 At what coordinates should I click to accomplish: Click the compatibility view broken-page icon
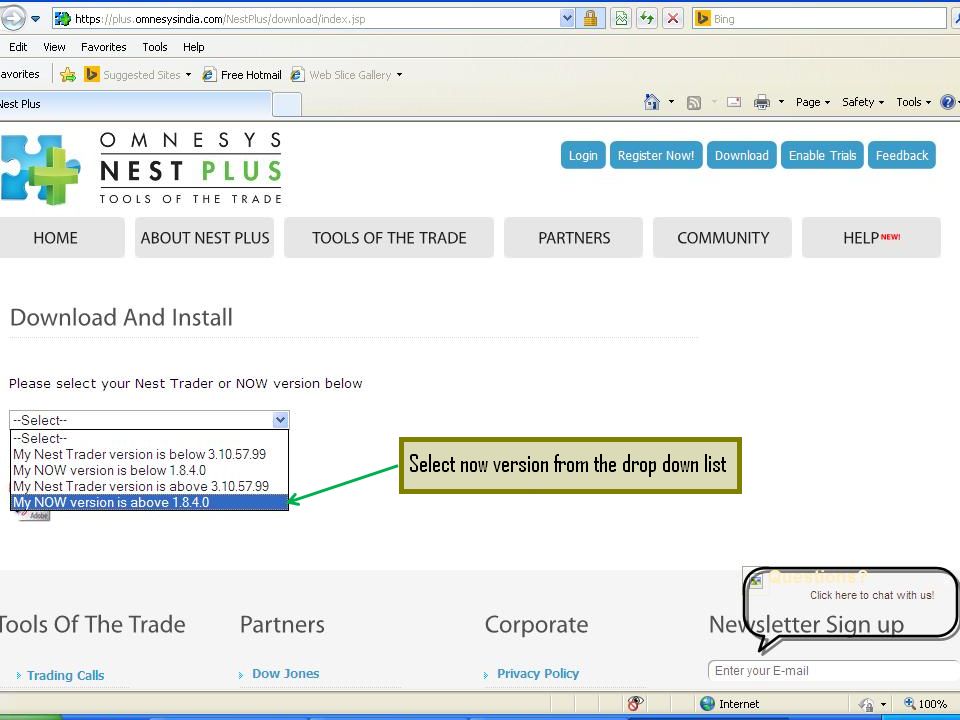coord(621,18)
